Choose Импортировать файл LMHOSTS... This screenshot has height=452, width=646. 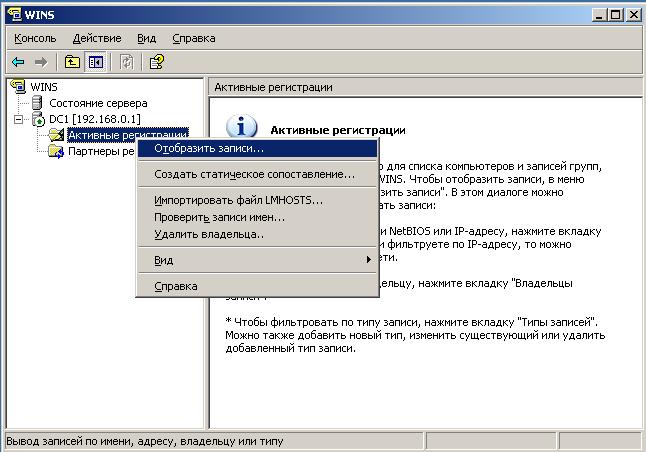pyautogui.click(x=257, y=200)
